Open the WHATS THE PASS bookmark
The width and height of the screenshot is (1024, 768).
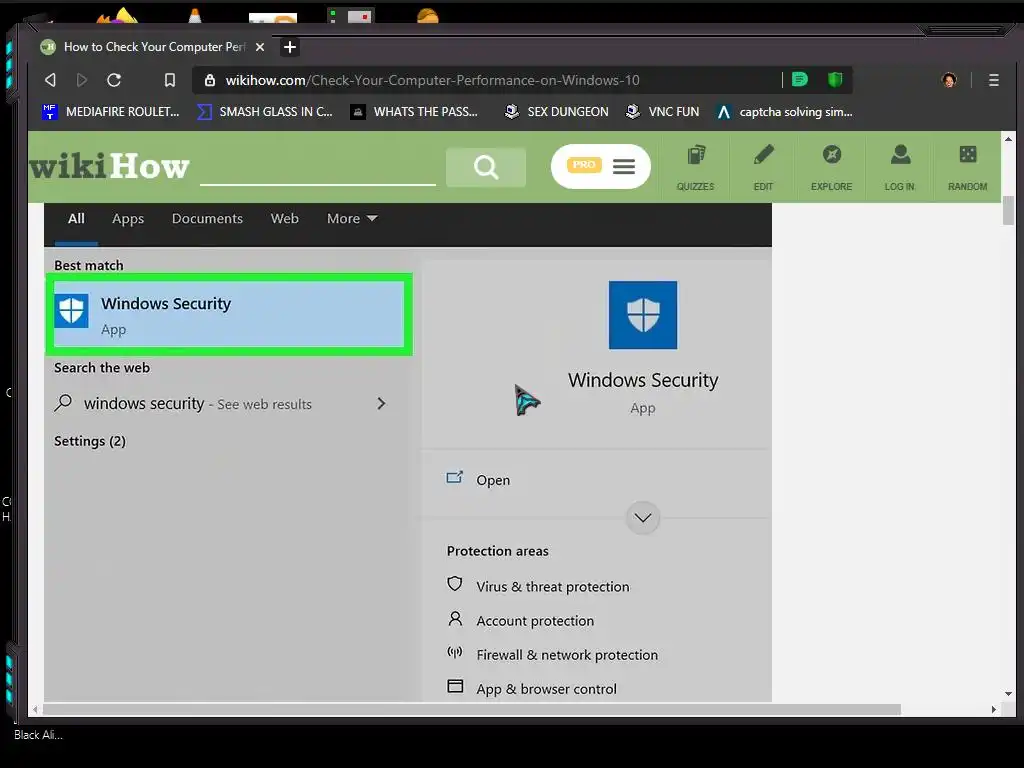(414, 112)
